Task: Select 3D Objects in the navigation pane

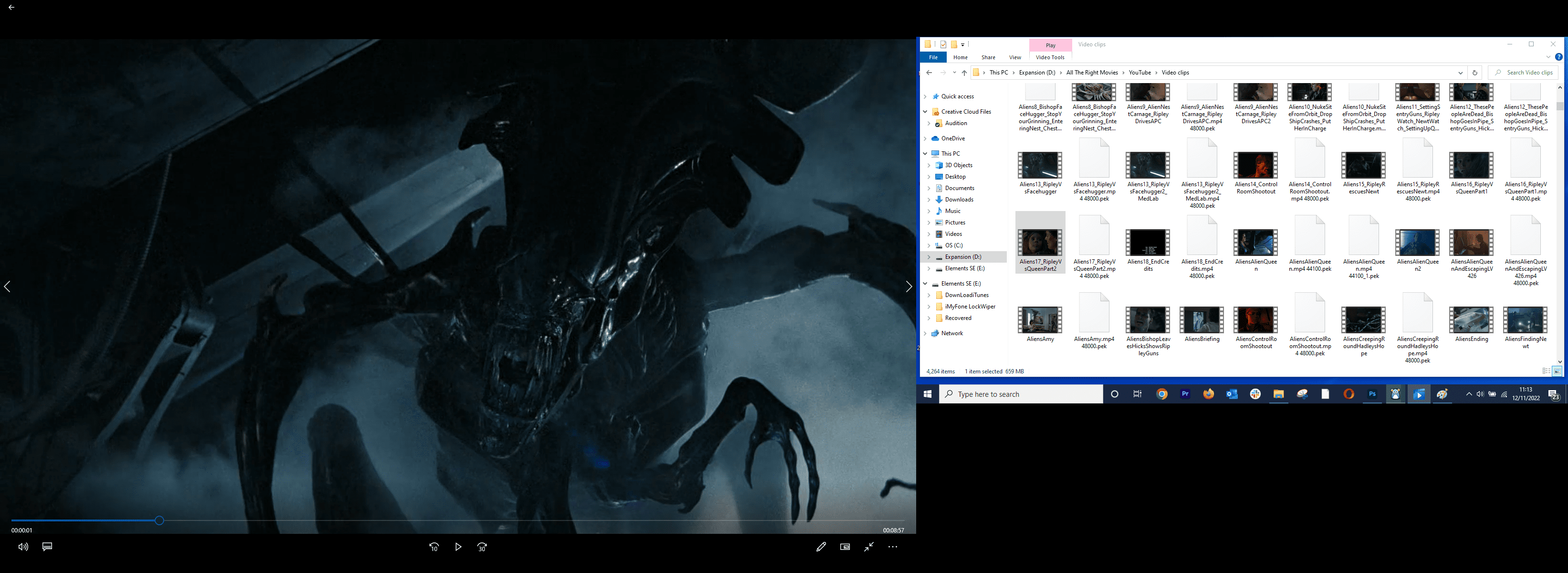Action: click(x=959, y=165)
